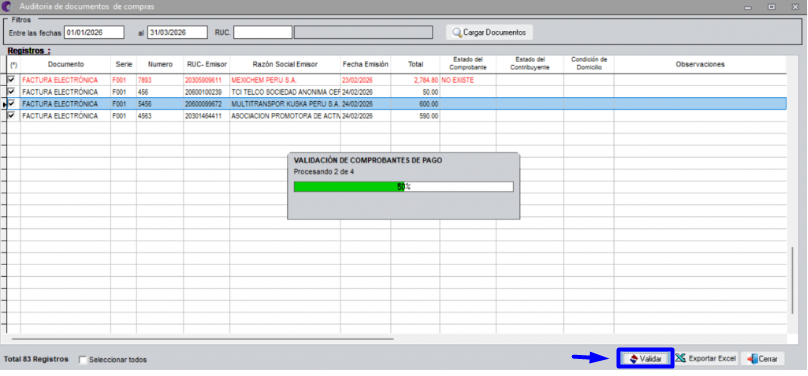This screenshot has height=376, width=808.
Task: Click the Estado del Contribuyente column header
Action: (x=530, y=64)
